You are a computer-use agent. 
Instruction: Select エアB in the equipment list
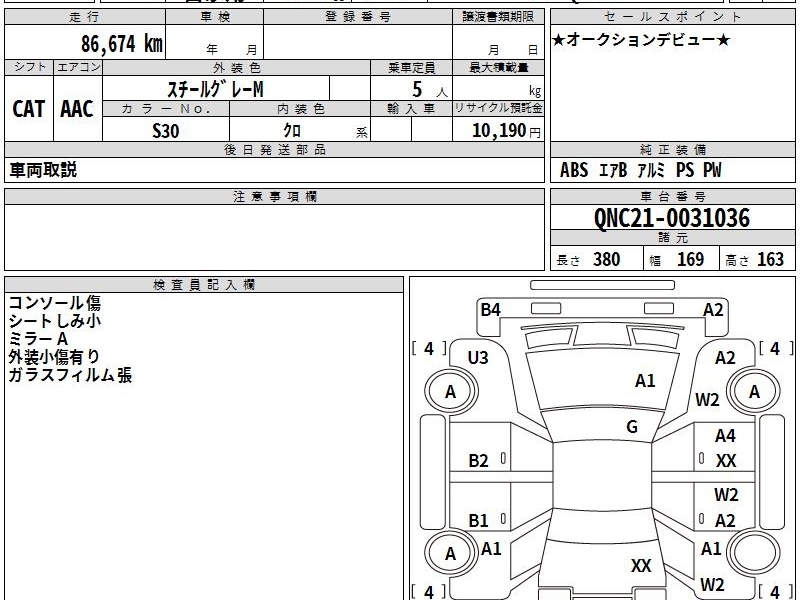(612, 170)
